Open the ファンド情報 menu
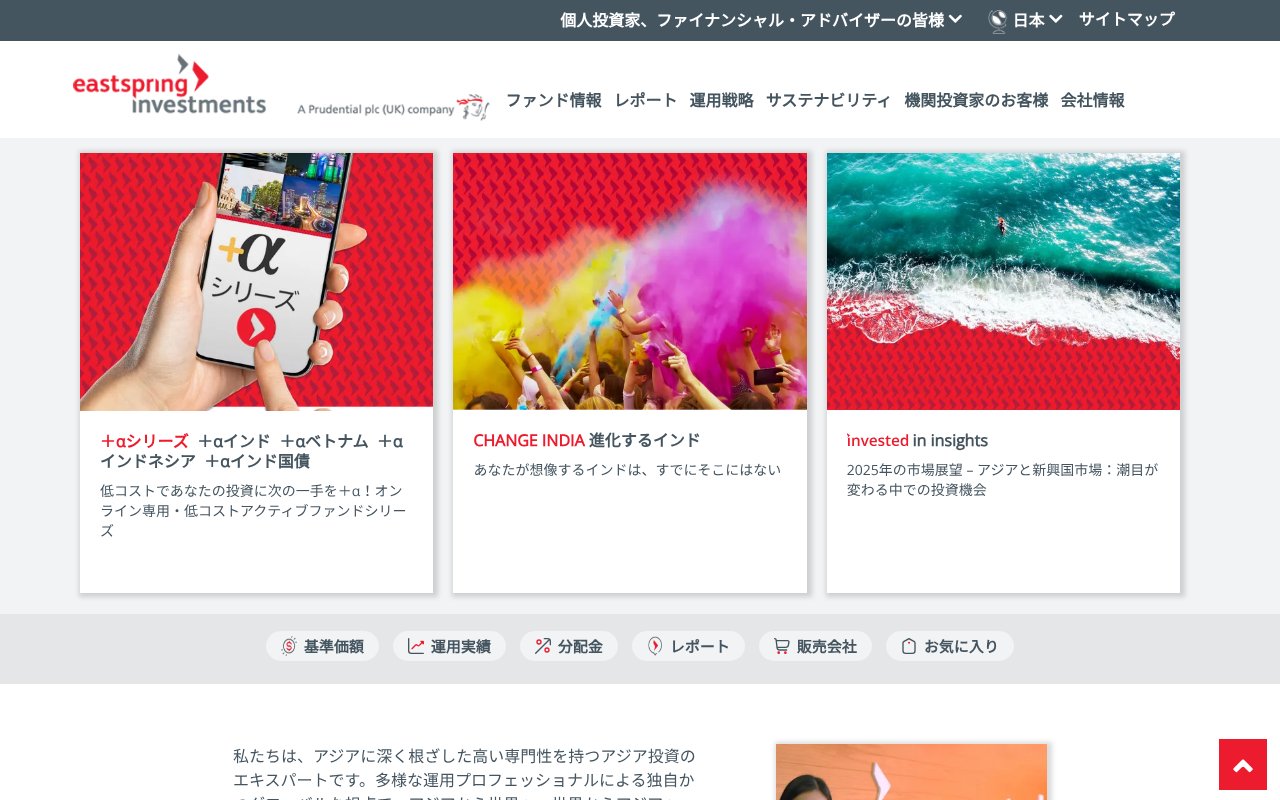The height and width of the screenshot is (800, 1280). (553, 100)
